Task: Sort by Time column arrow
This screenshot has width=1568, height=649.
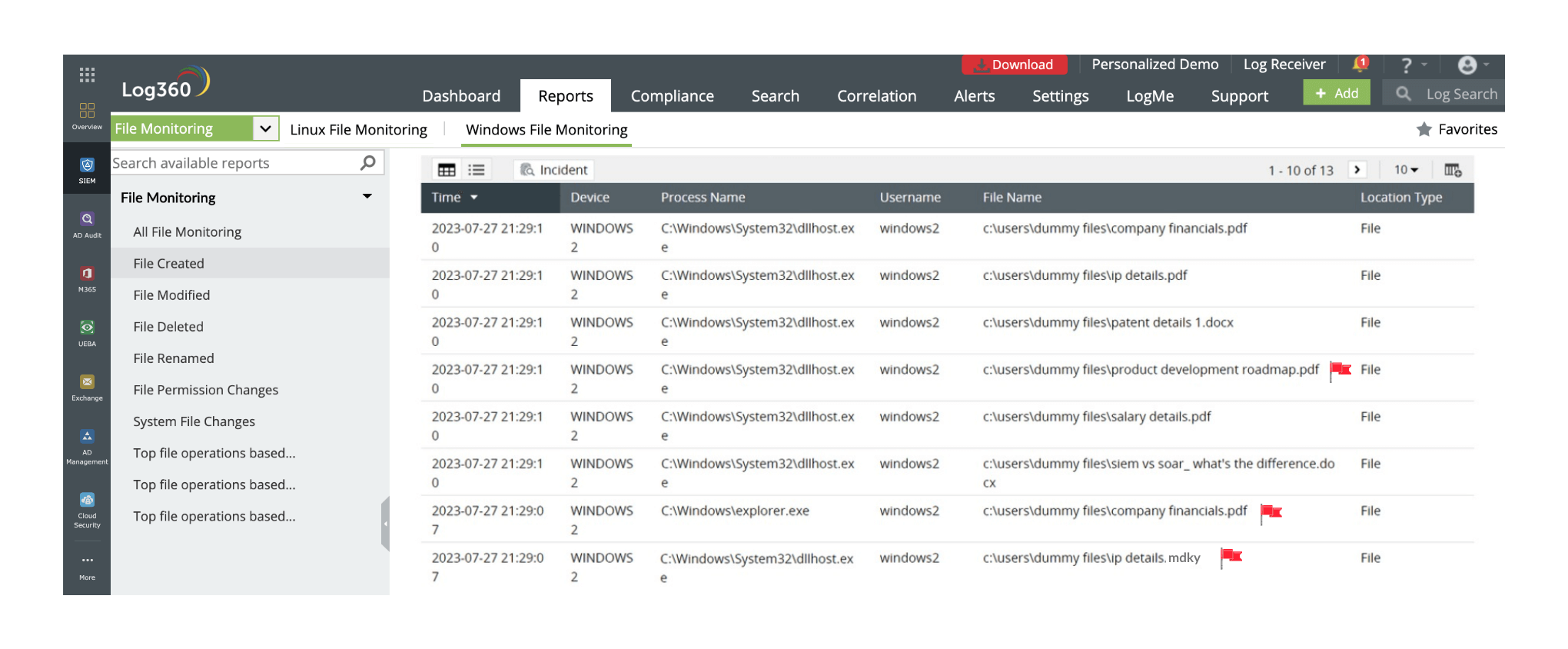Action: [474, 198]
